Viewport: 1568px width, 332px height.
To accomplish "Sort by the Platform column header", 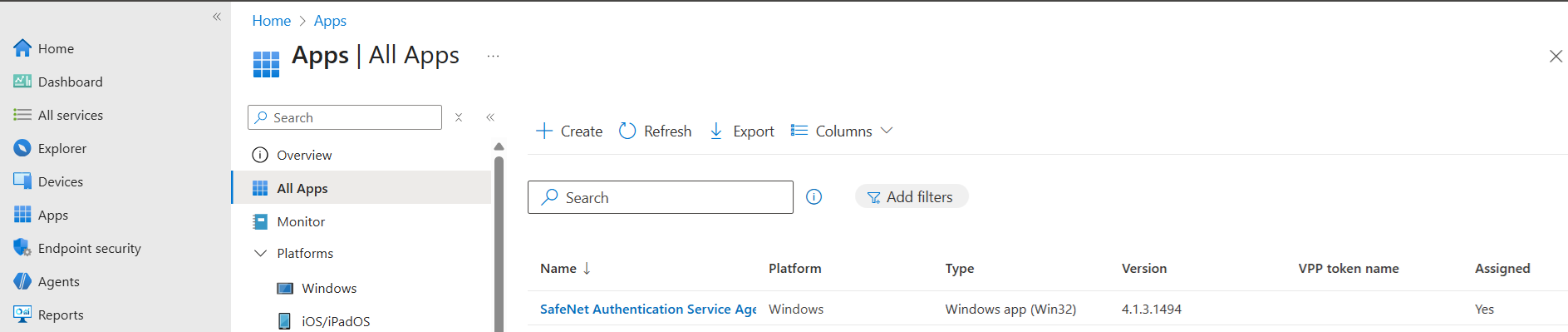I will pos(794,268).
